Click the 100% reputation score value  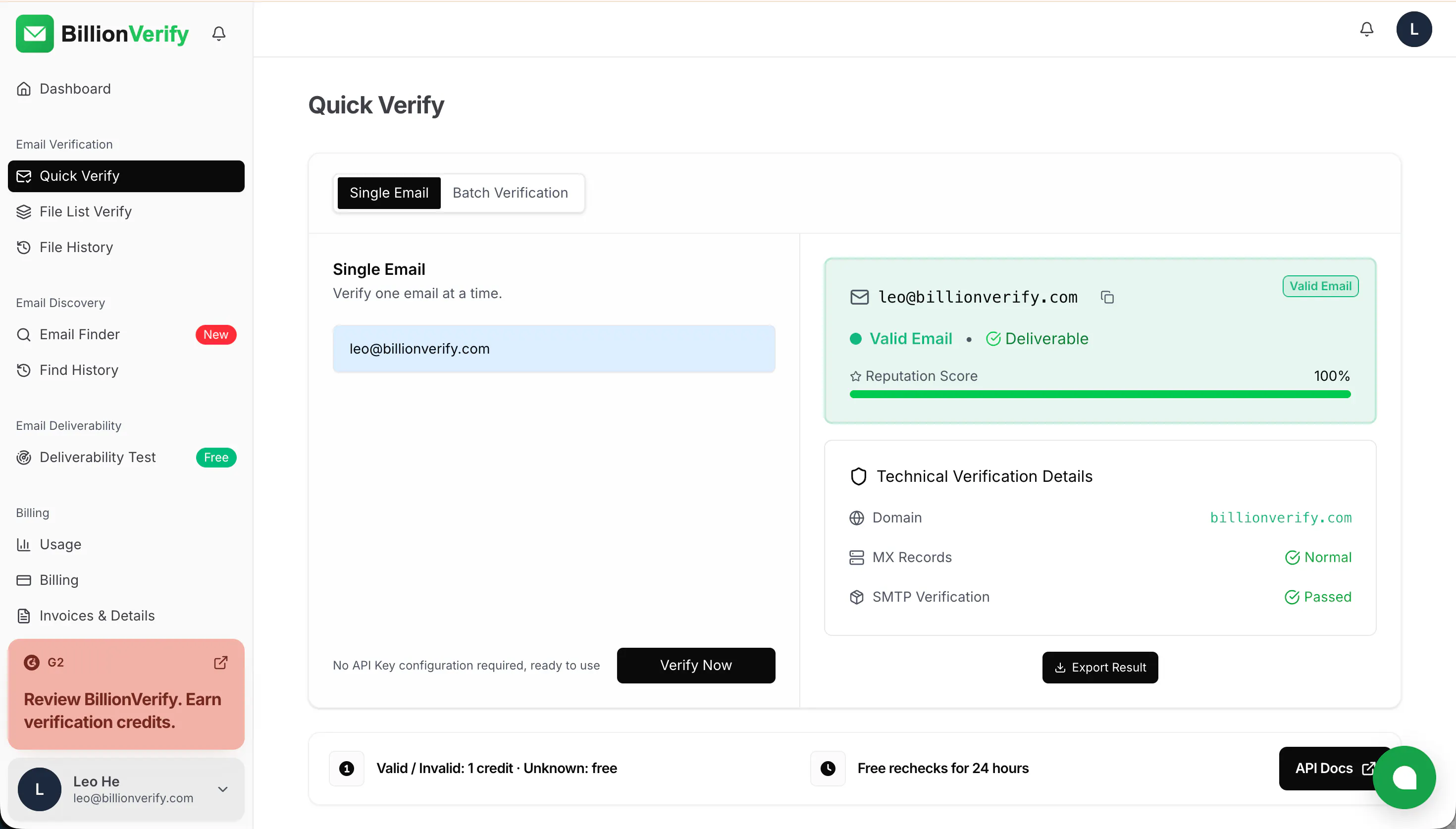1332,376
